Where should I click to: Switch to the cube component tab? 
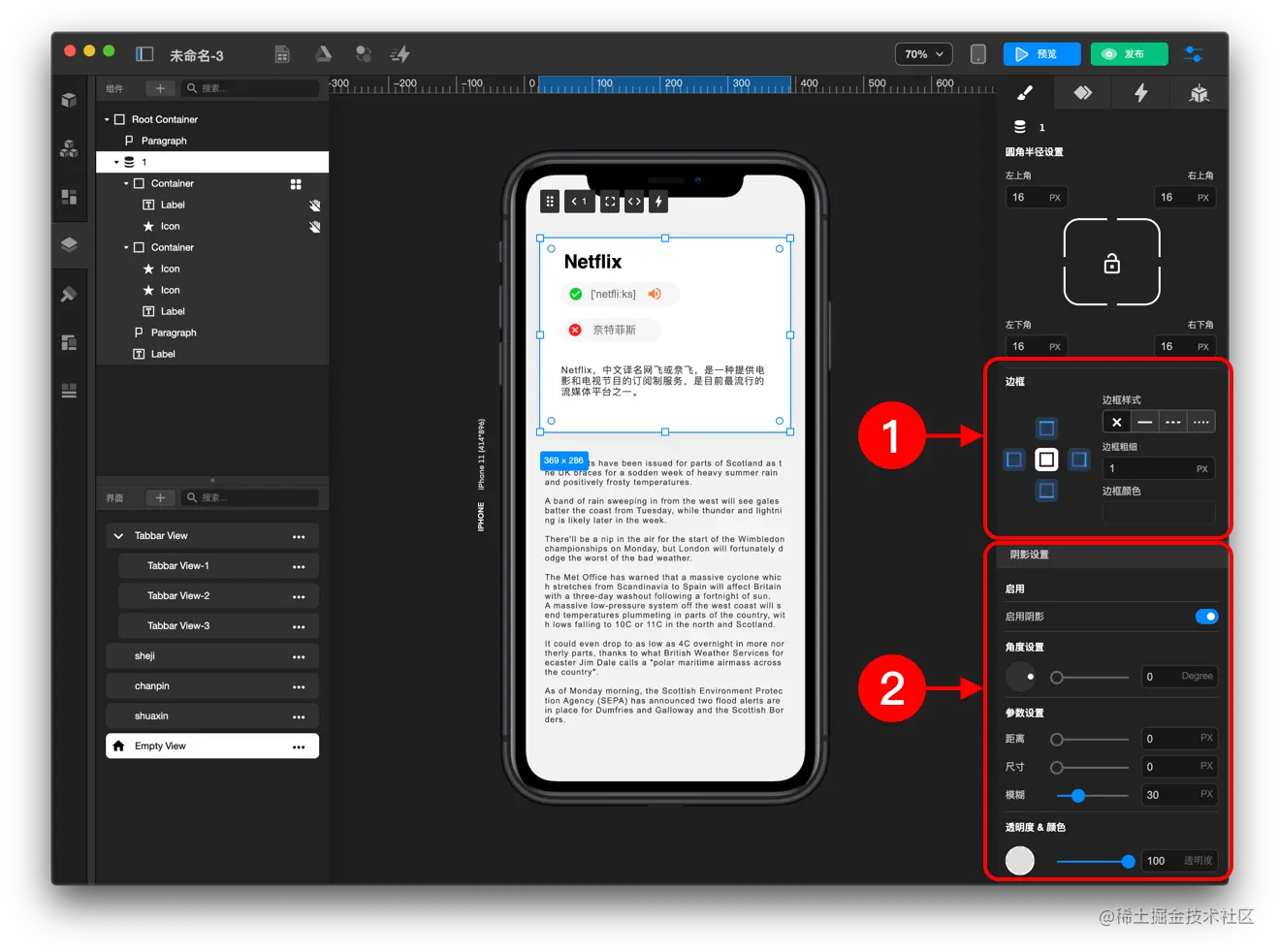click(1200, 93)
